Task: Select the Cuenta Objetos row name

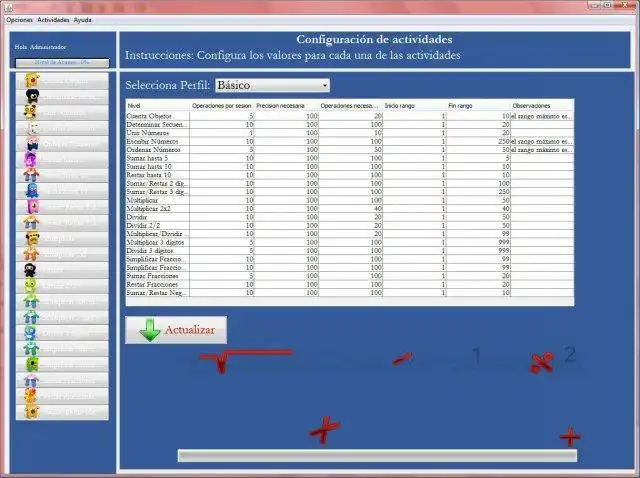Action: [158, 116]
